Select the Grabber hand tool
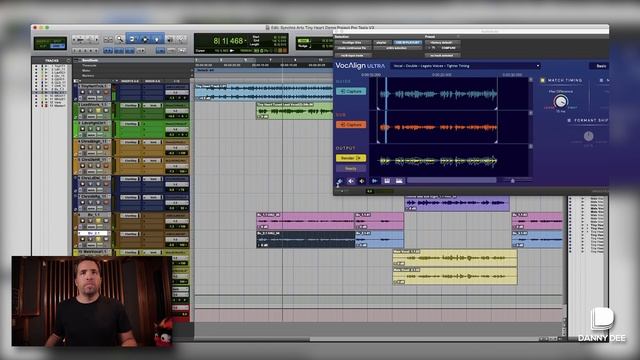The image size is (640, 360). pos(157,39)
